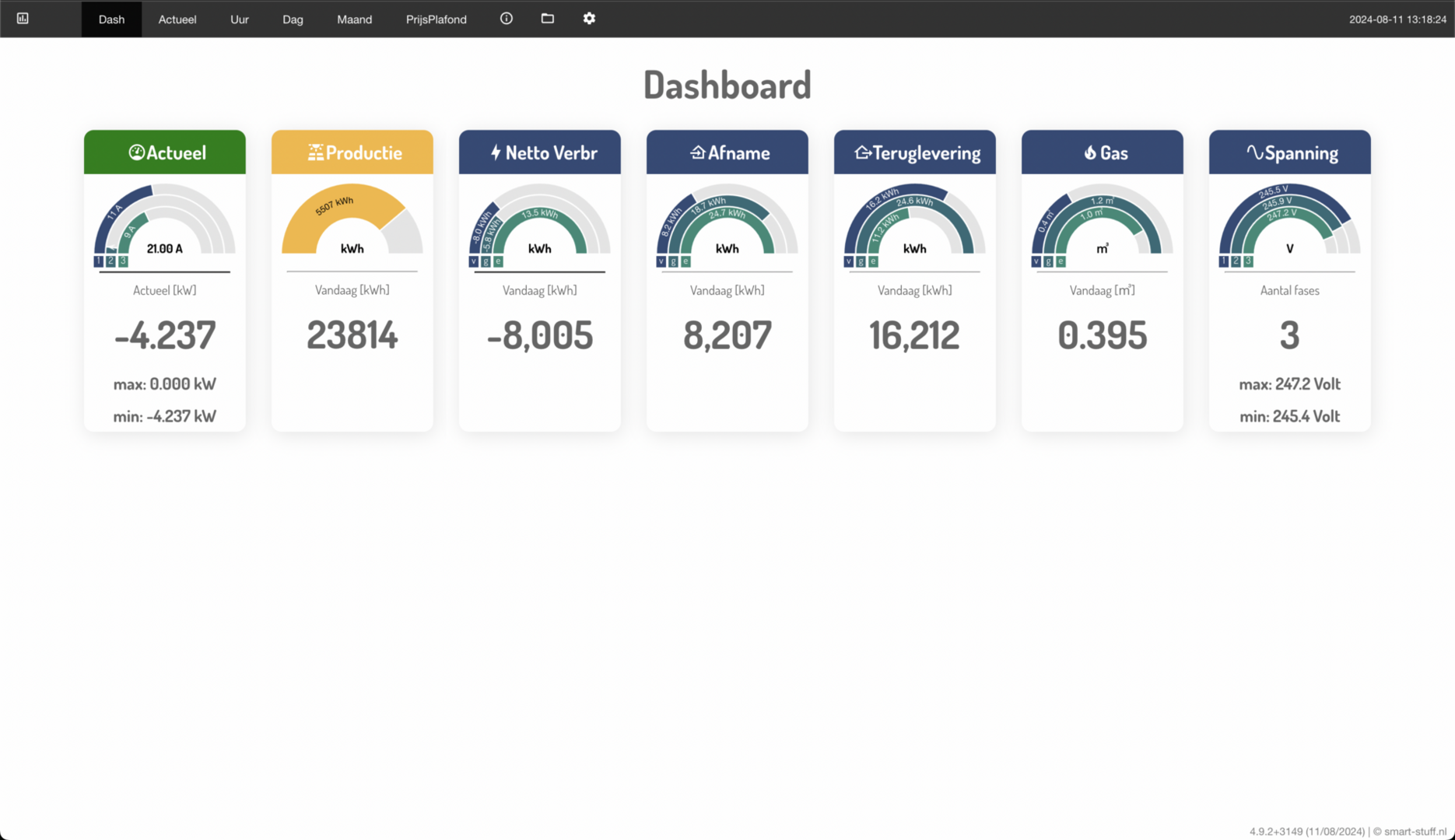Image resolution: width=1455 pixels, height=840 pixels.
Task: Toggle the 'g' legend box on Gas gauge
Action: pyautogui.click(x=1048, y=261)
